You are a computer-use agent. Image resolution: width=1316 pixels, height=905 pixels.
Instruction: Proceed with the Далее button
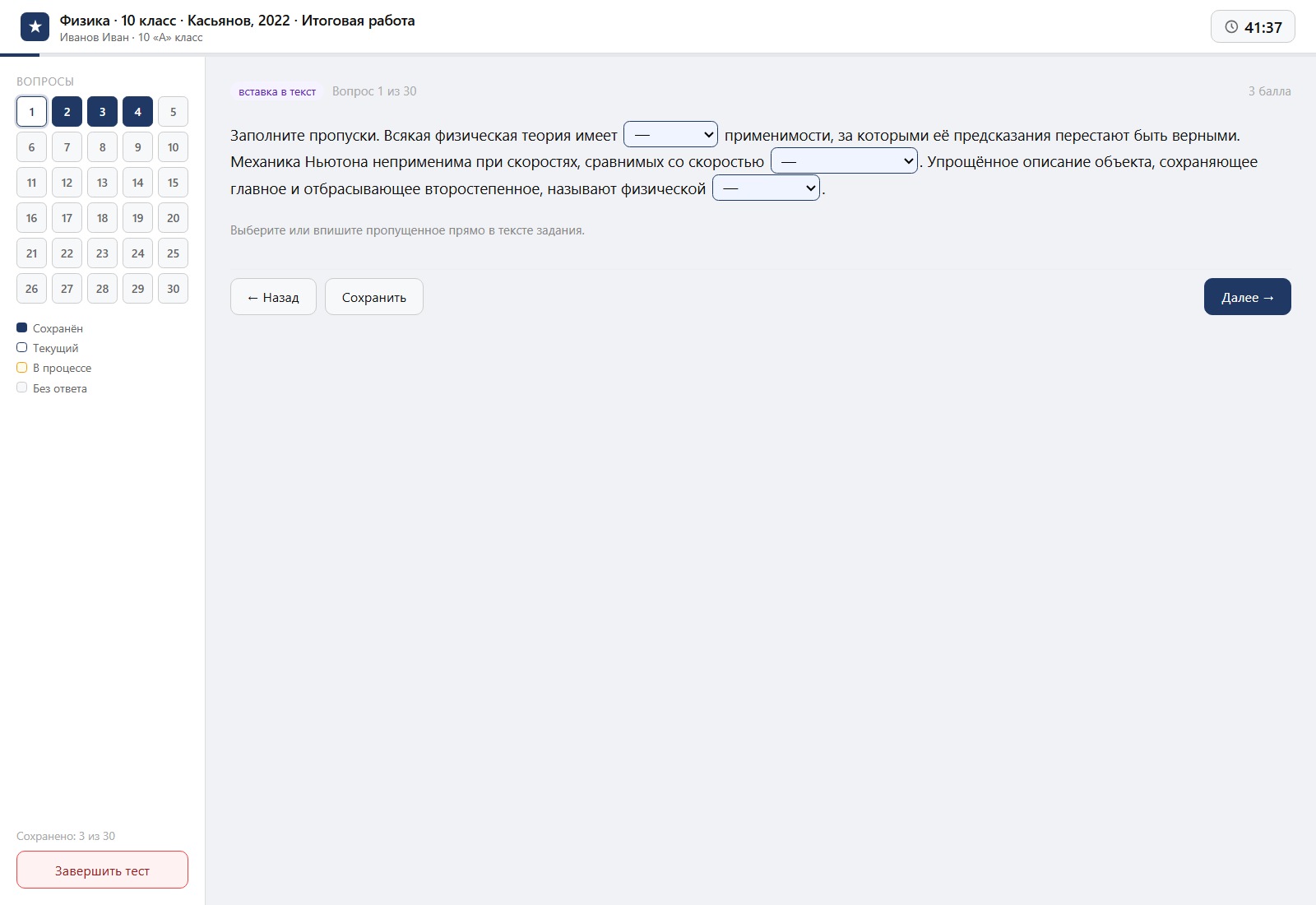point(1248,297)
